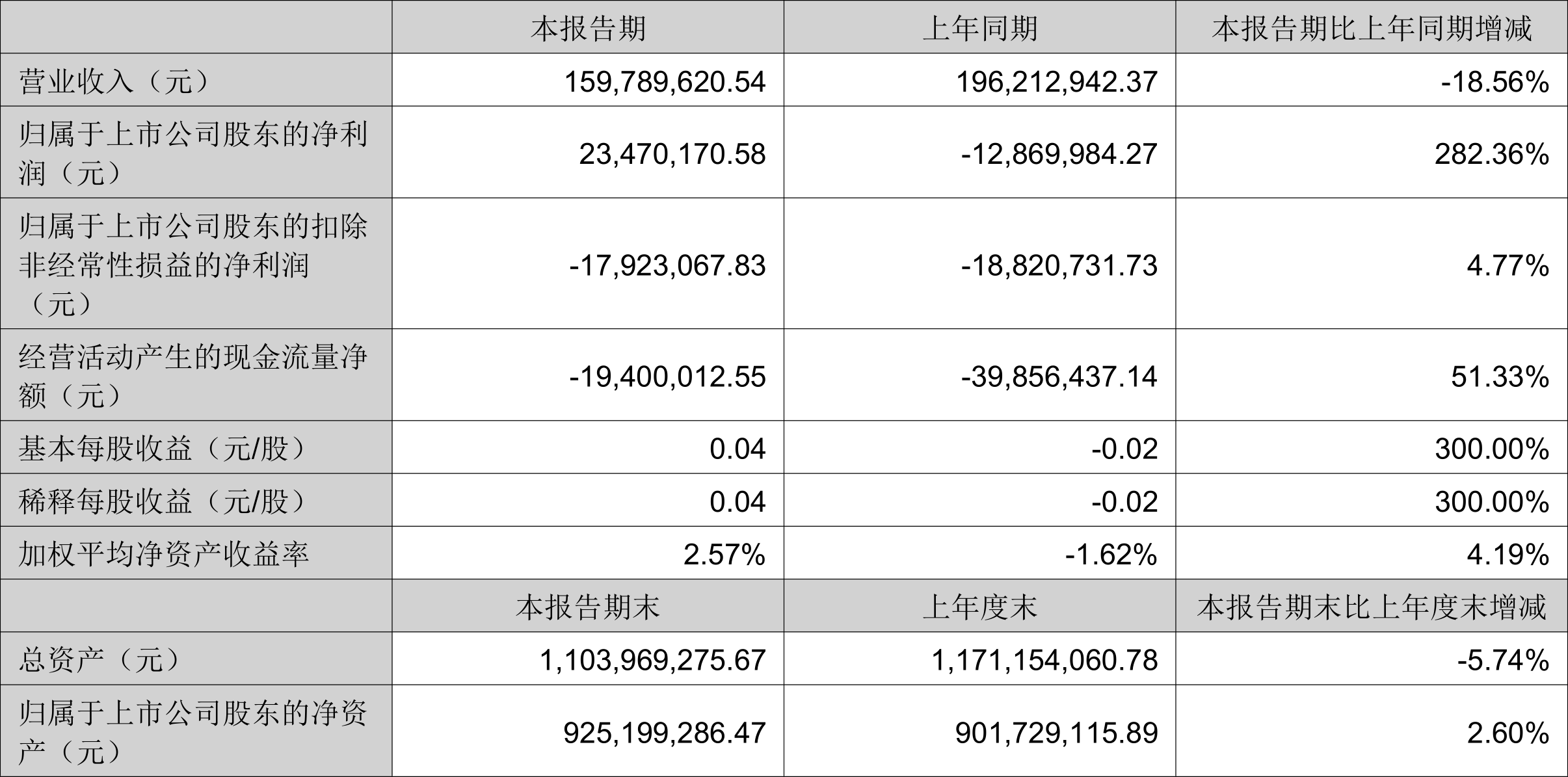Select the 本报告期末 header cell
Viewport: 1568px width, 777px height.
tap(588, 607)
